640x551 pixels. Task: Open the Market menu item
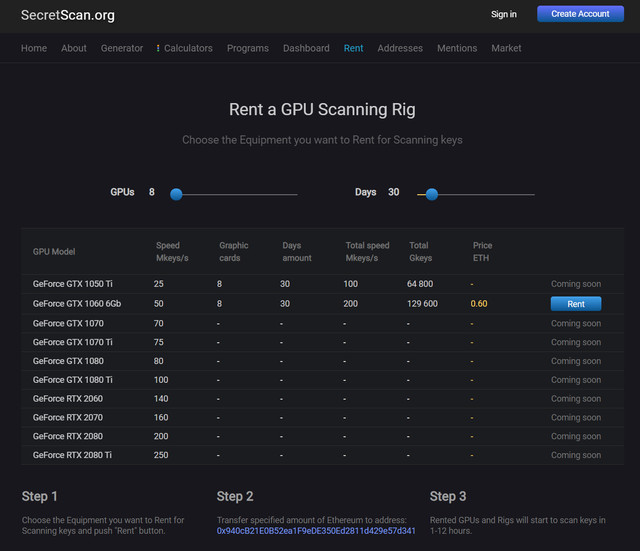coord(506,48)
